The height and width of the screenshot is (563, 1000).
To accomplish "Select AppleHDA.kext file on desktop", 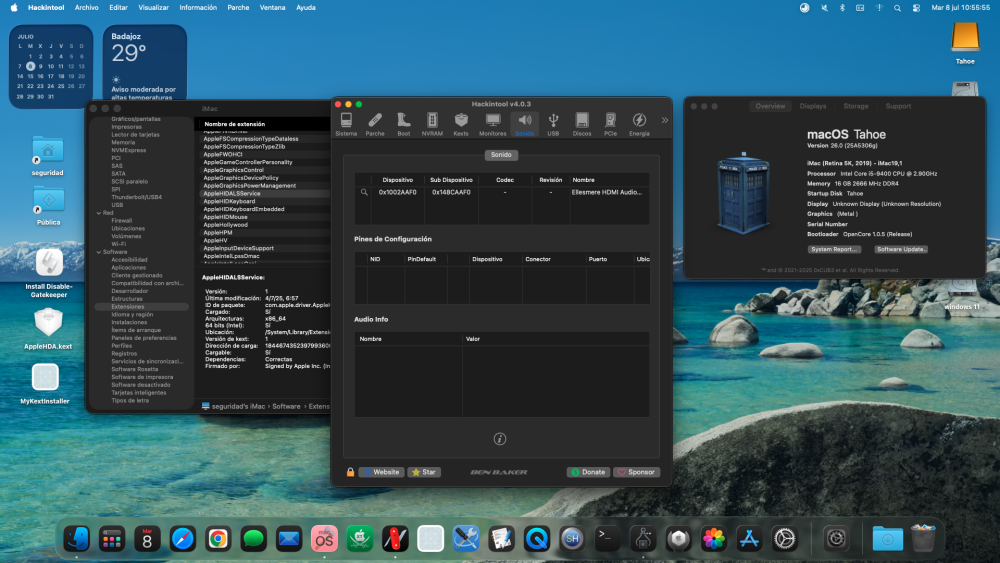I will click(x=48, y=328).
